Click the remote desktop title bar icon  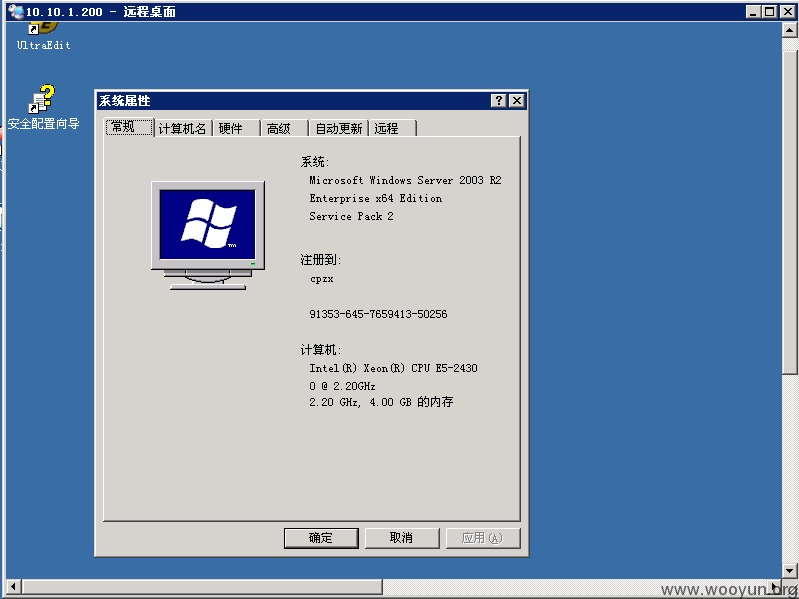15,11
